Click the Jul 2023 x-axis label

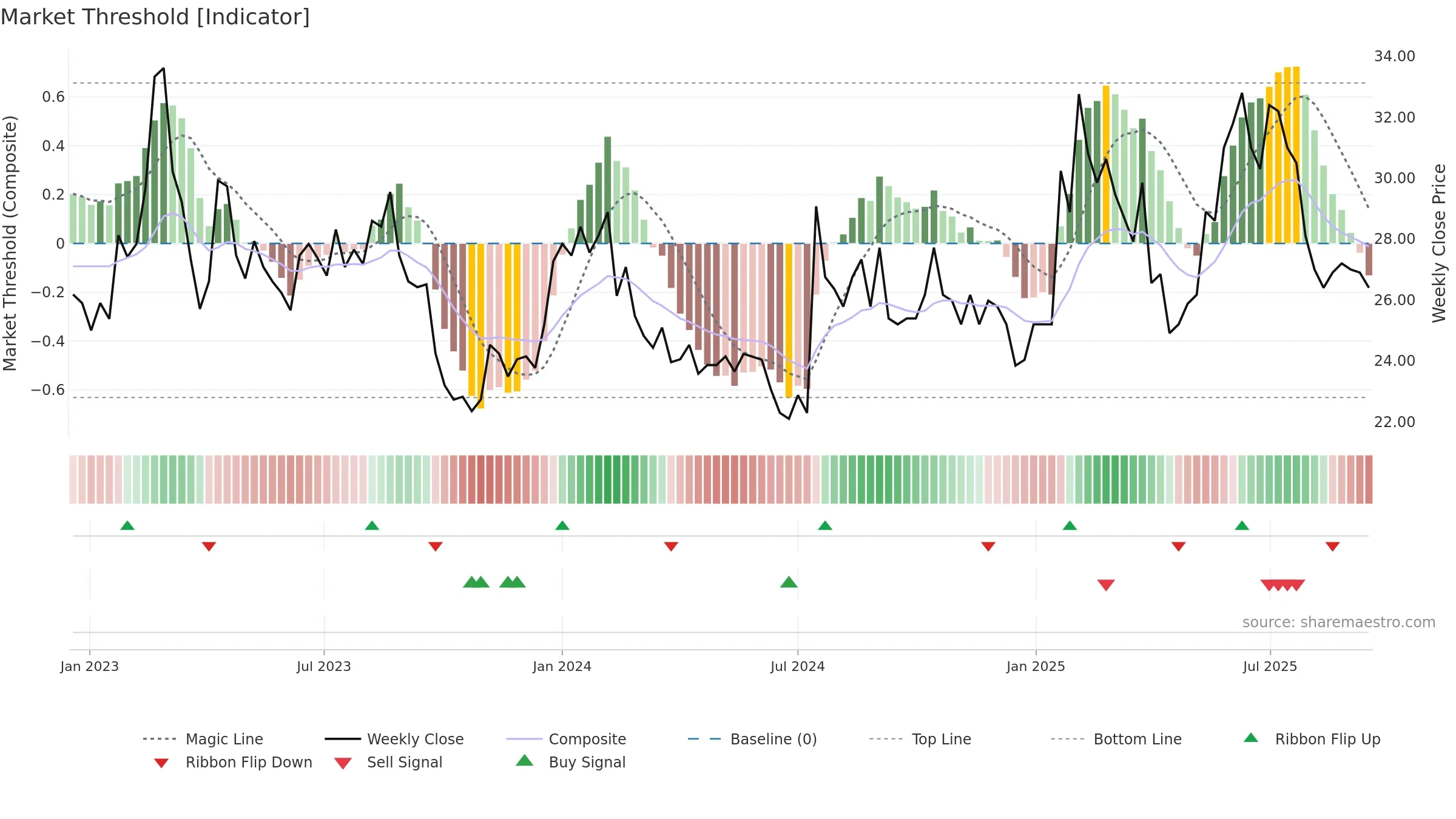click(324, 666)
